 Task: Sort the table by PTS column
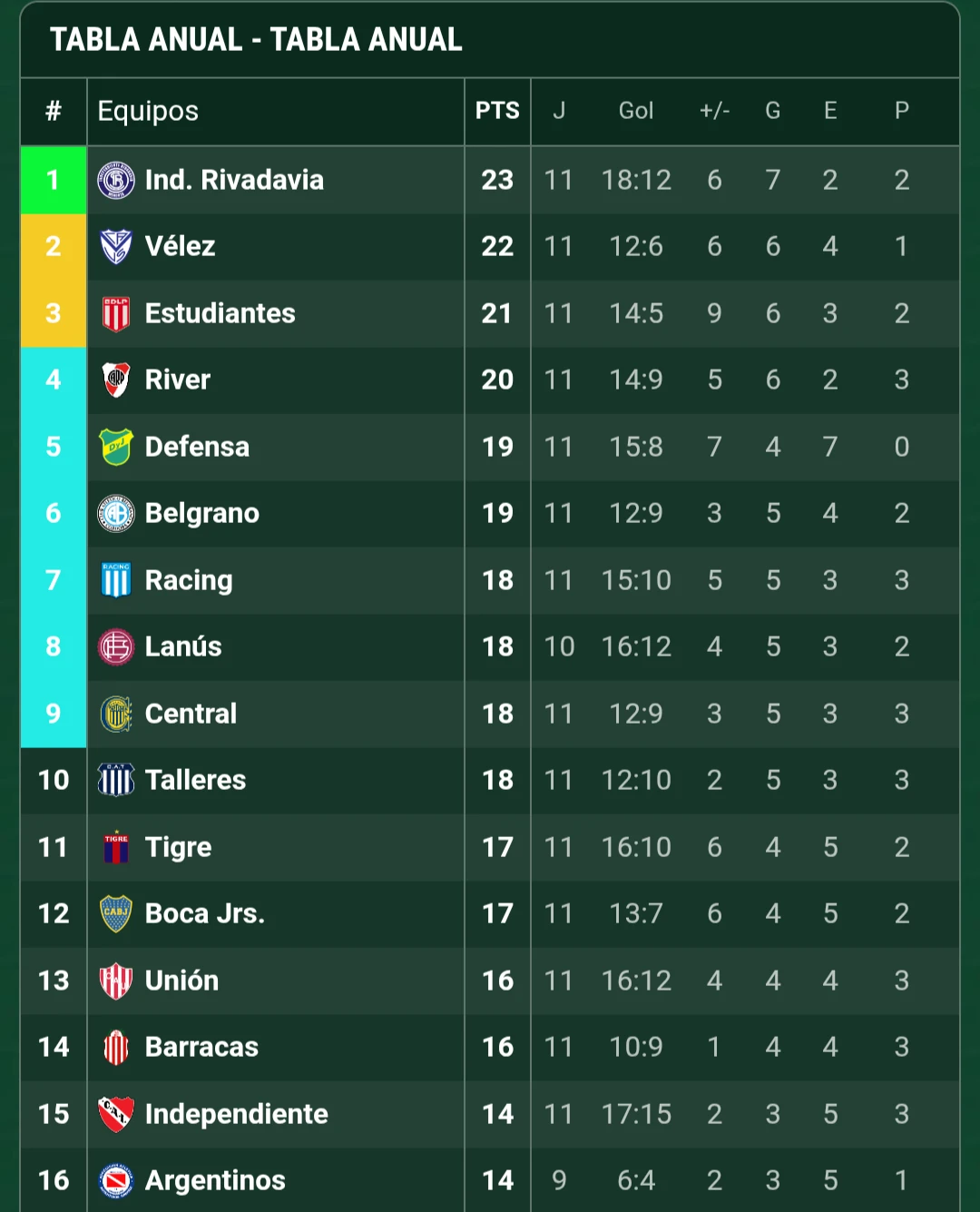tap(497, 111)
